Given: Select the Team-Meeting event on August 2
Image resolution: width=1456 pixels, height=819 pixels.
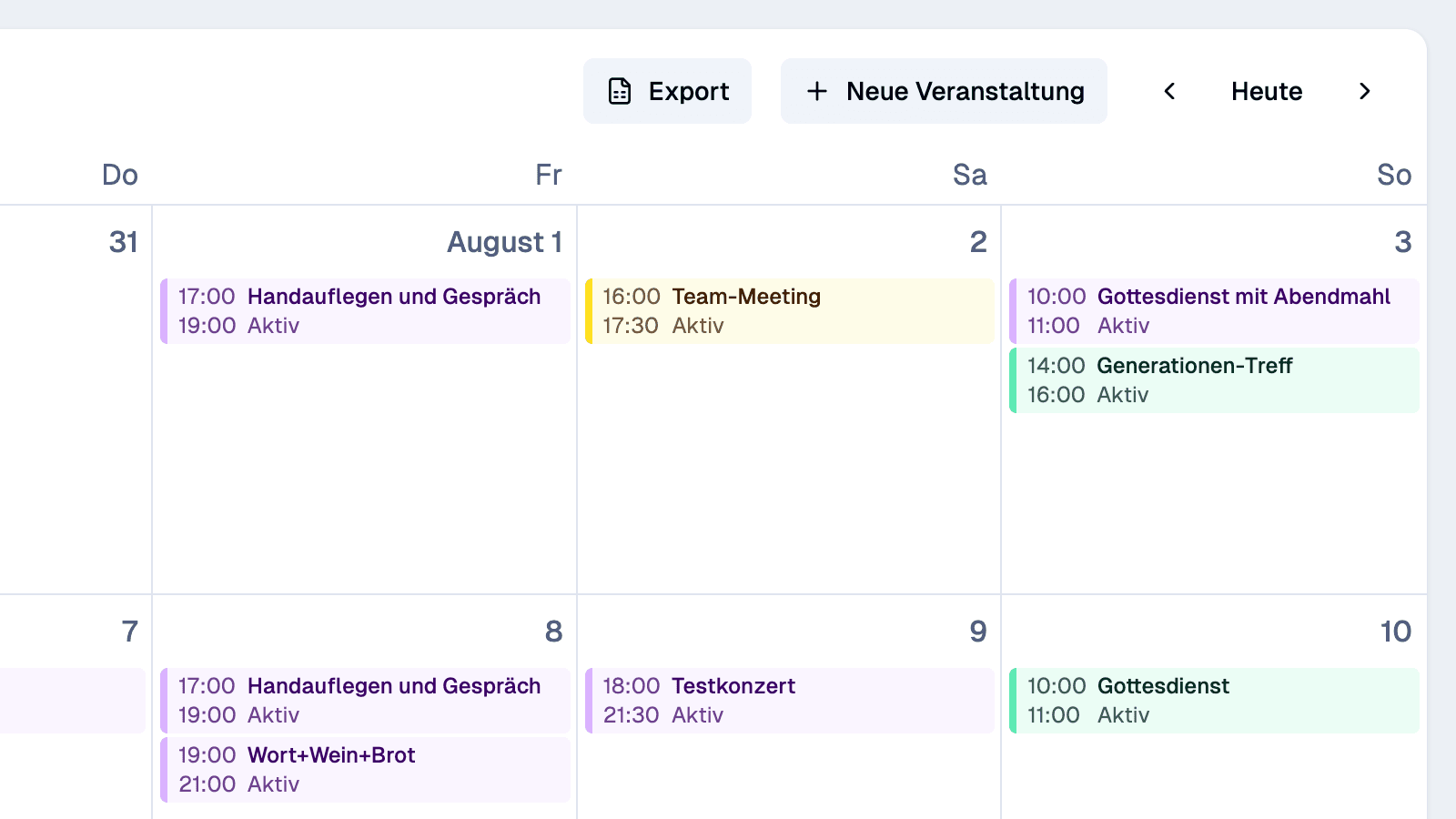Looking at the screenshot, I should 788,310.
